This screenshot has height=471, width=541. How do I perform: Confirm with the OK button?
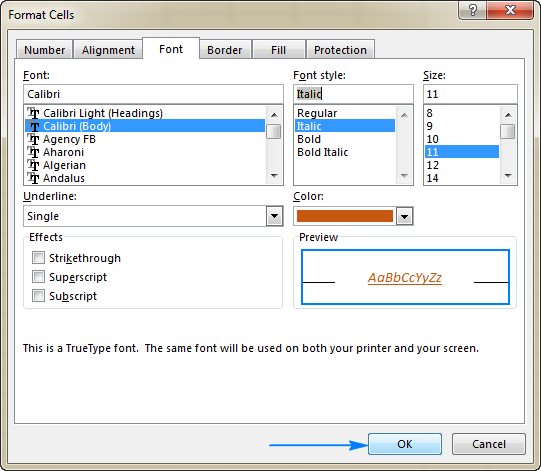click(x=405, y=444)
